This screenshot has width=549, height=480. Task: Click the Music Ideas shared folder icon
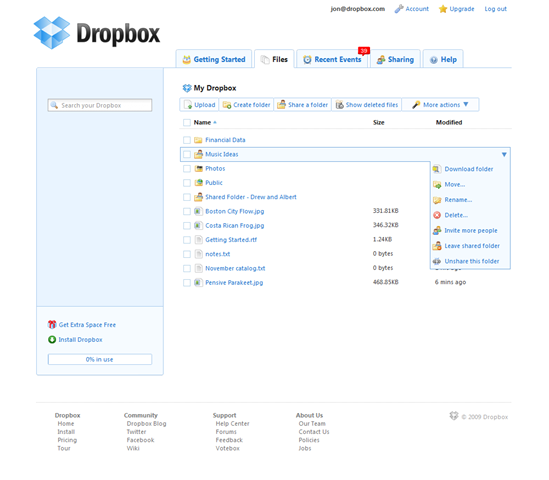click(199, 154)
